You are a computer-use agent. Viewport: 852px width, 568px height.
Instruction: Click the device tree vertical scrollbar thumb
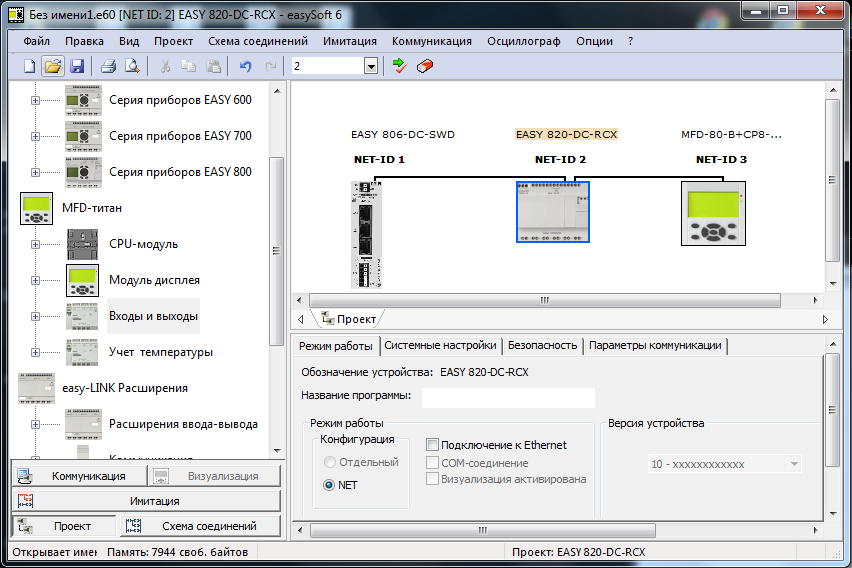[276, 251]
